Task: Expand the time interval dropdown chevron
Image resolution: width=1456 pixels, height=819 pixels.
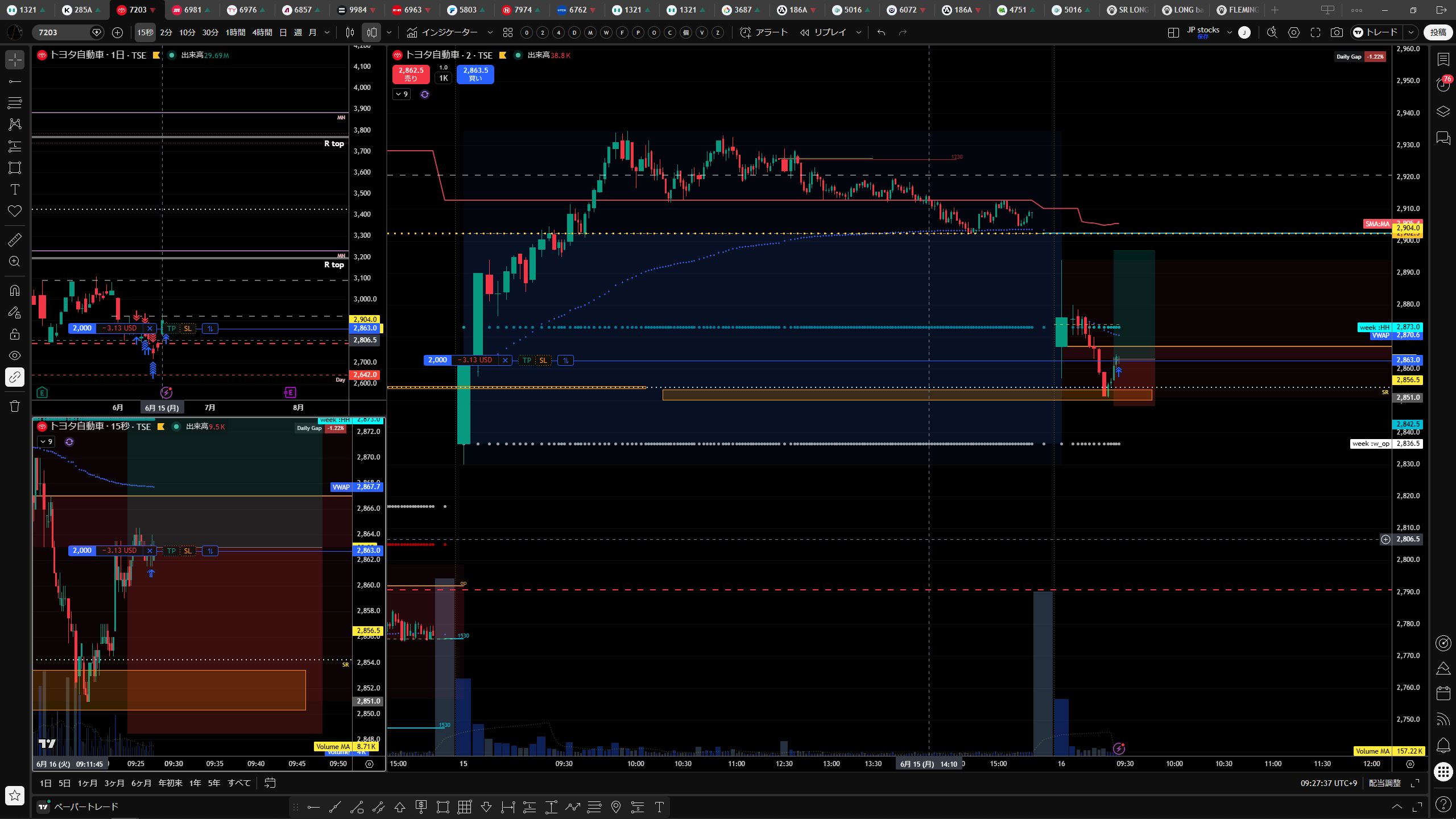Action: tap(327, 32)
